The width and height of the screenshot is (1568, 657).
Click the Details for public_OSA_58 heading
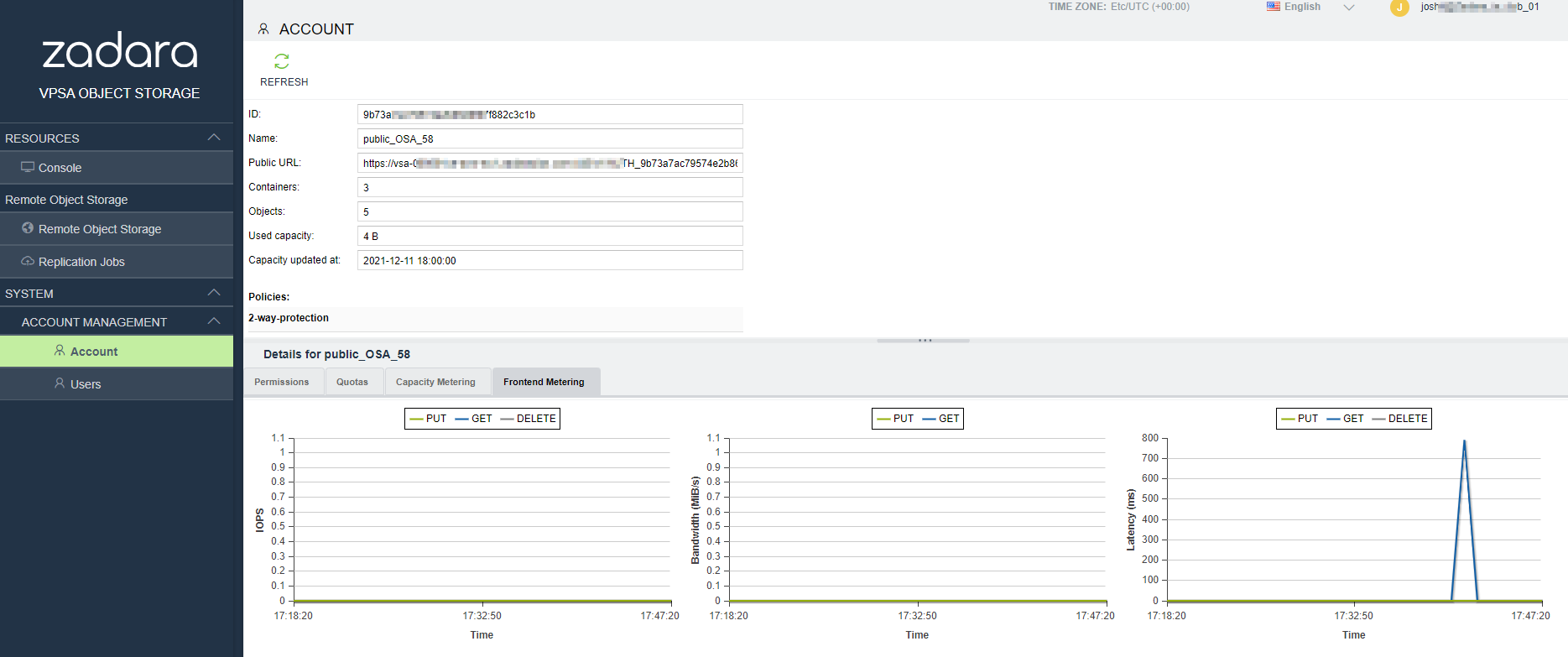tap(336, 354)
